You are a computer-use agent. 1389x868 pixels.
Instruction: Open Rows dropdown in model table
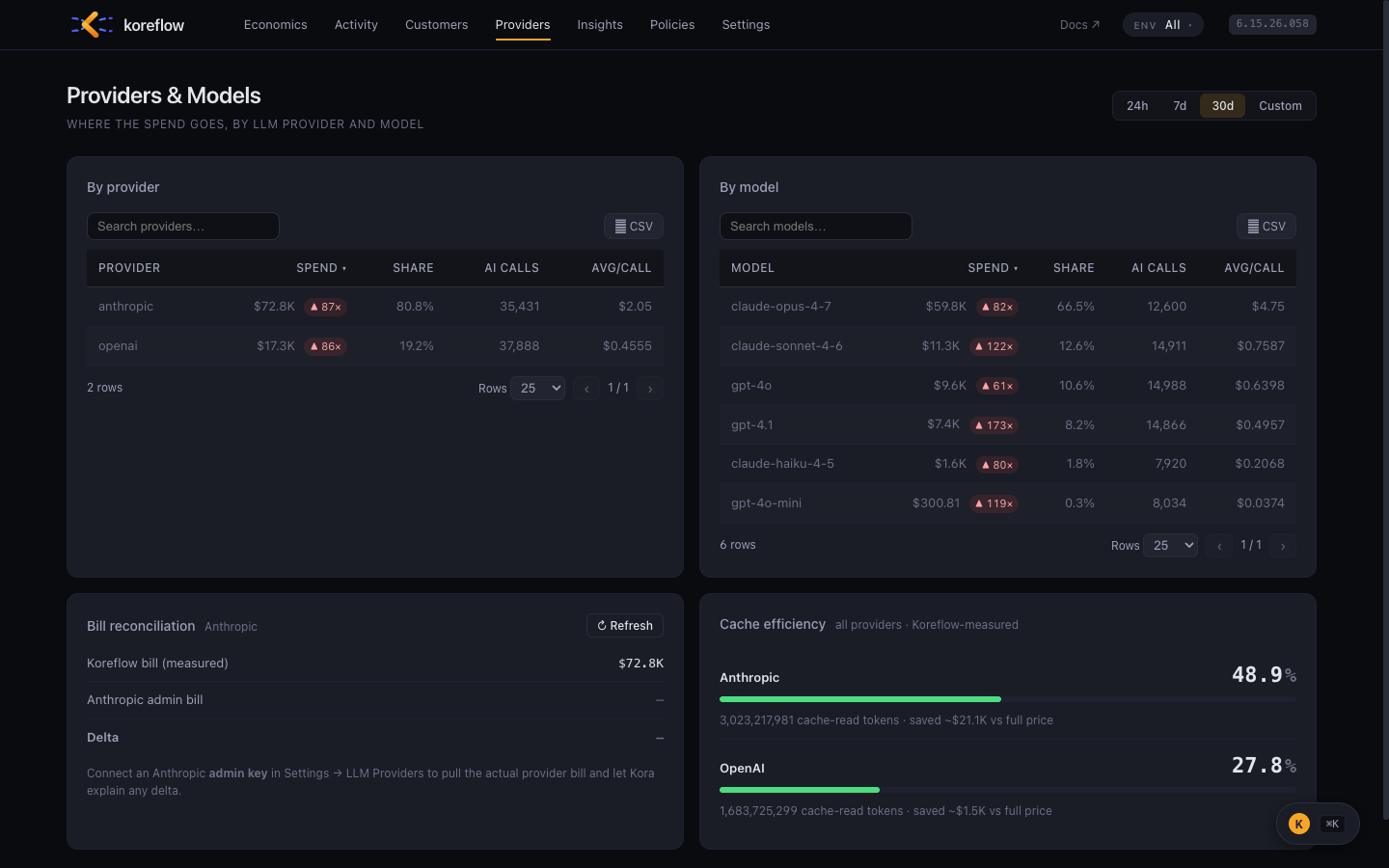[x=1171, y=546]
